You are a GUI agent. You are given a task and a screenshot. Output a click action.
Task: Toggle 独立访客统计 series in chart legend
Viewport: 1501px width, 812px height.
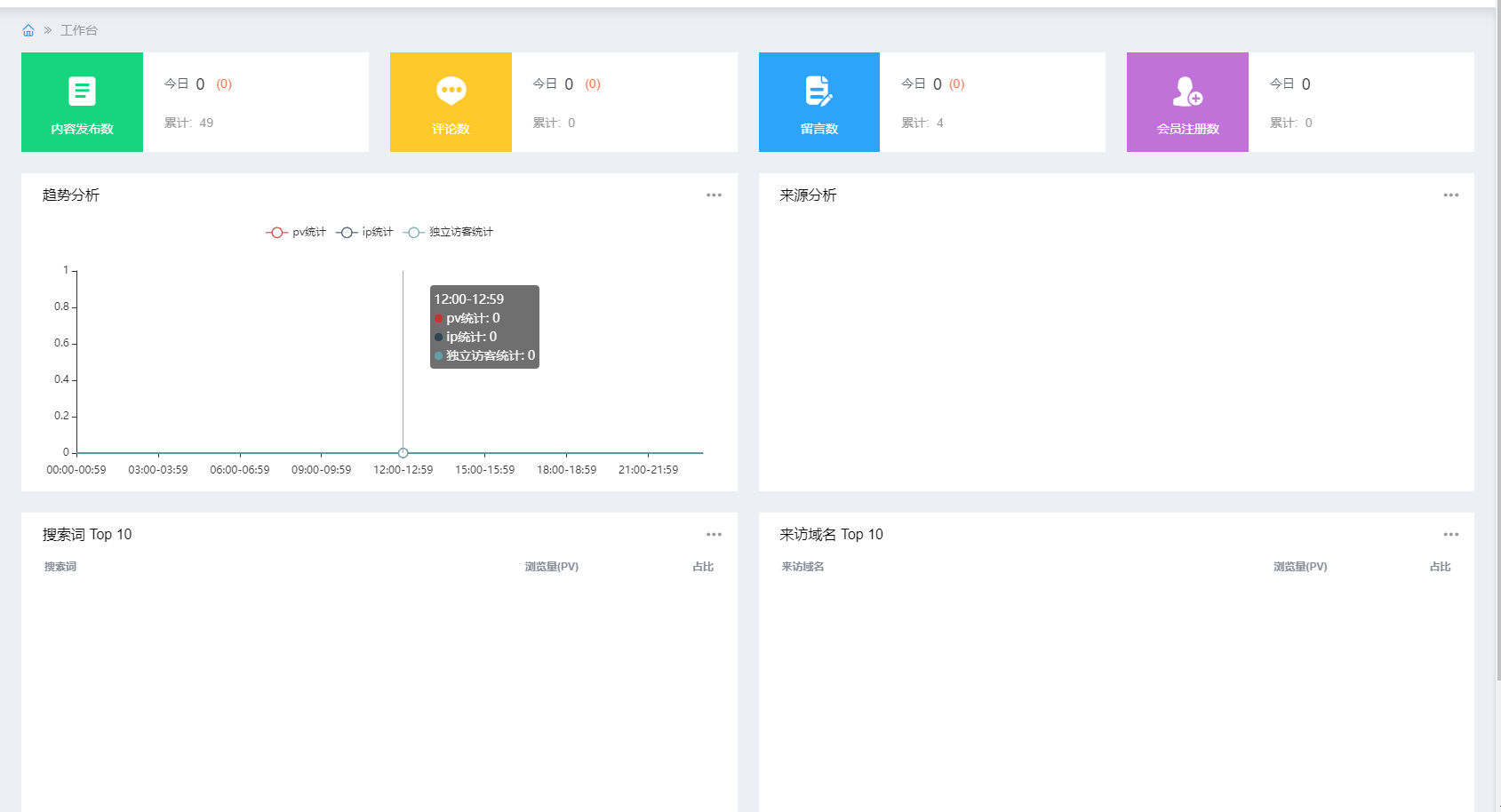click(448, 232)
